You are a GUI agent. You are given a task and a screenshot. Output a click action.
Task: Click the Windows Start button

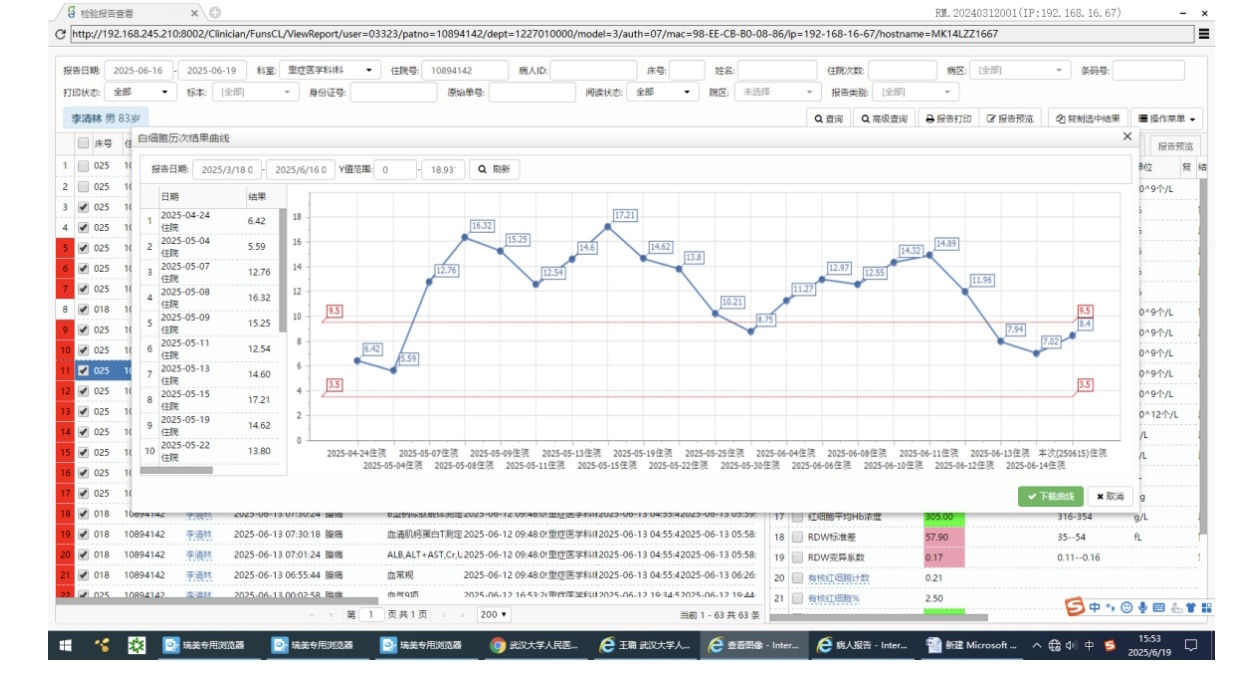pyautogui.click(x=66, y=646)
